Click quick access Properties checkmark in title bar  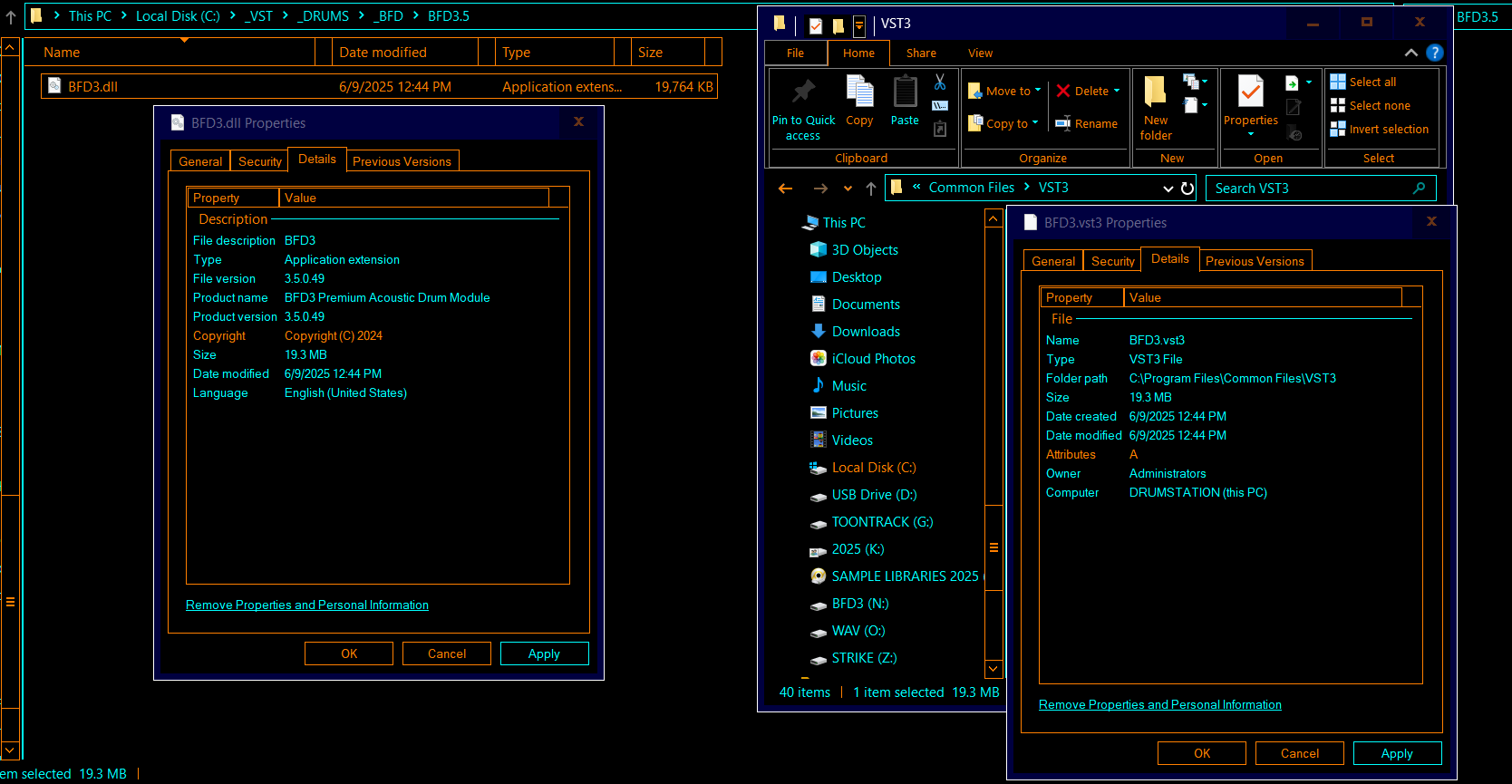(x=816, y=25)
